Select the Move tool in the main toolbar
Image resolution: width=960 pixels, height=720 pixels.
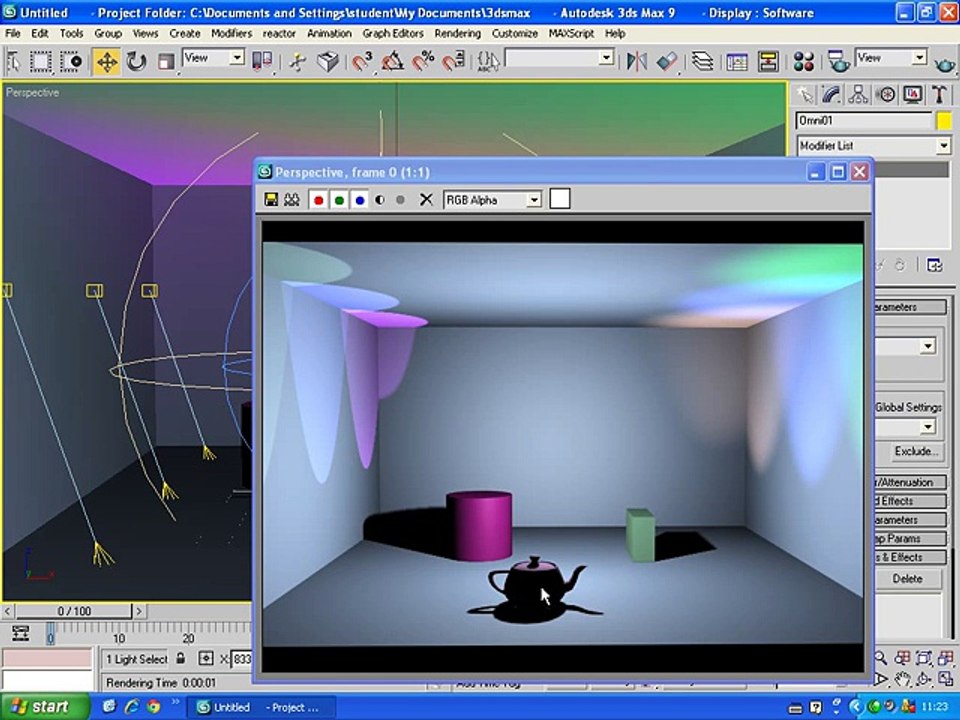[105, 62]
